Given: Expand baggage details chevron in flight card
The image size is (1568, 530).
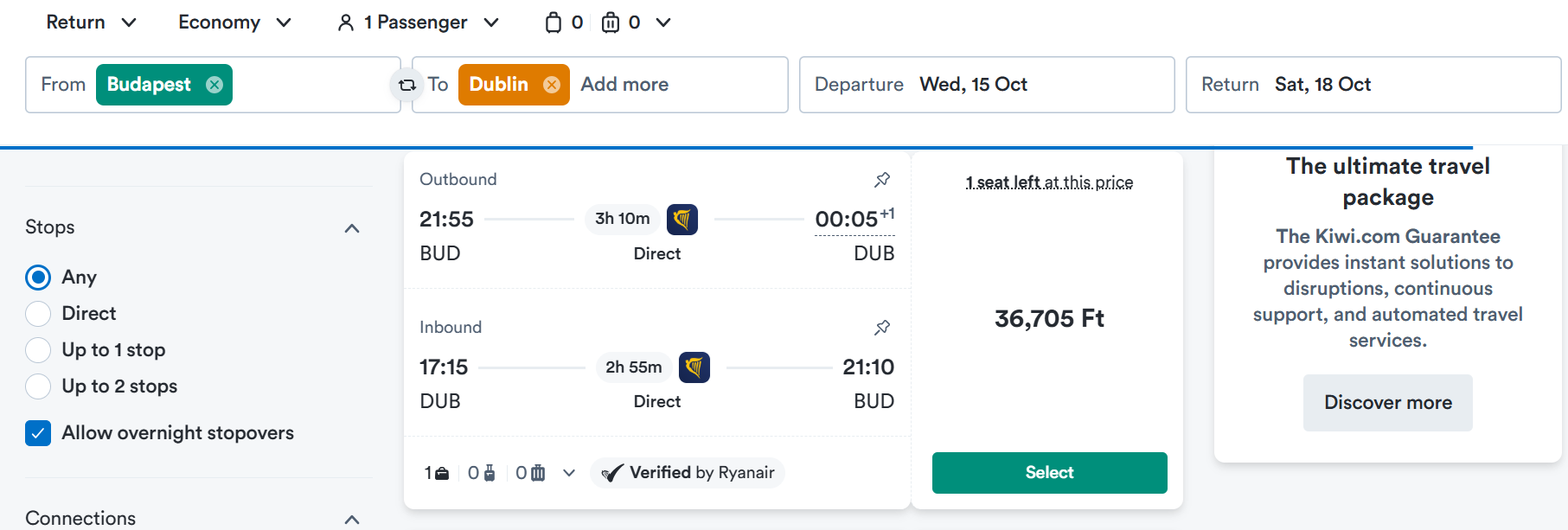Looking at the screenshot, I should [568, 473].
